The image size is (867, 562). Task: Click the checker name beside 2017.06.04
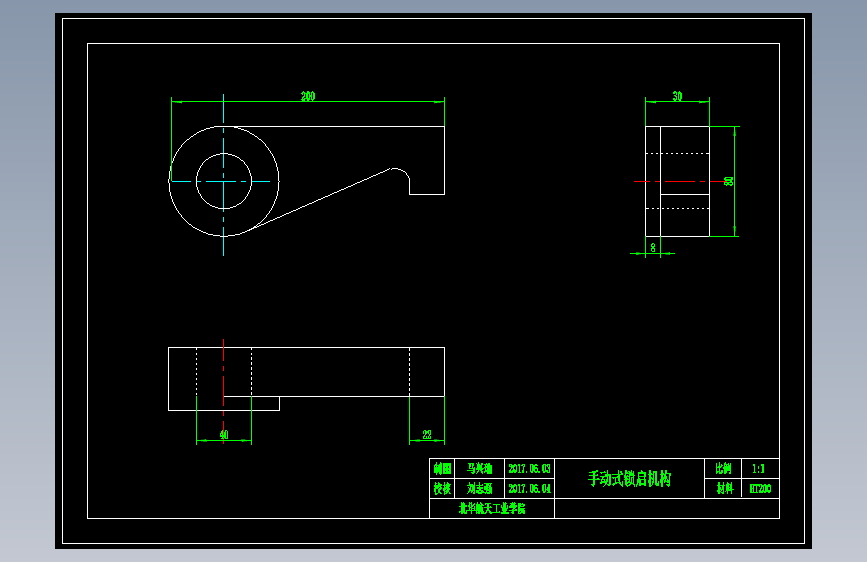[479, 488]
